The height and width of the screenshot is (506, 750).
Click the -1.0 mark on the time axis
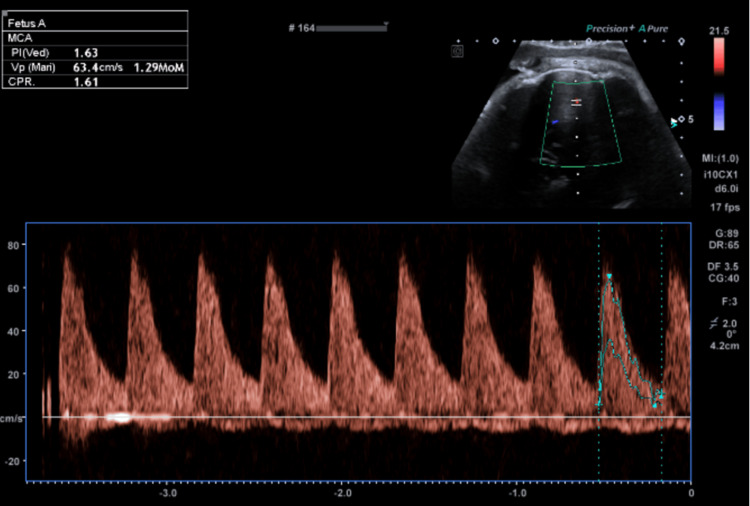click(x=517, y=493)
